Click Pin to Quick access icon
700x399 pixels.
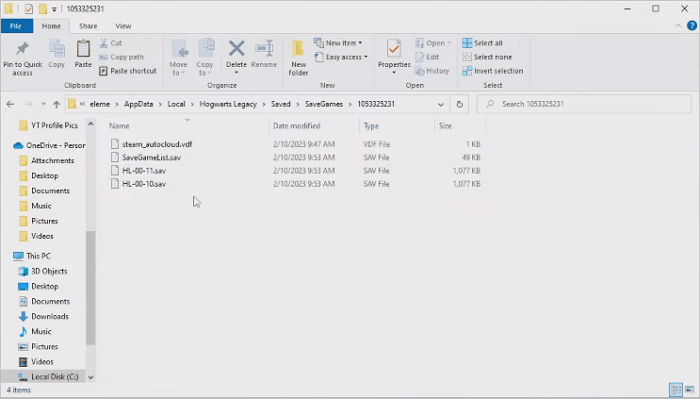coord(22,49)
